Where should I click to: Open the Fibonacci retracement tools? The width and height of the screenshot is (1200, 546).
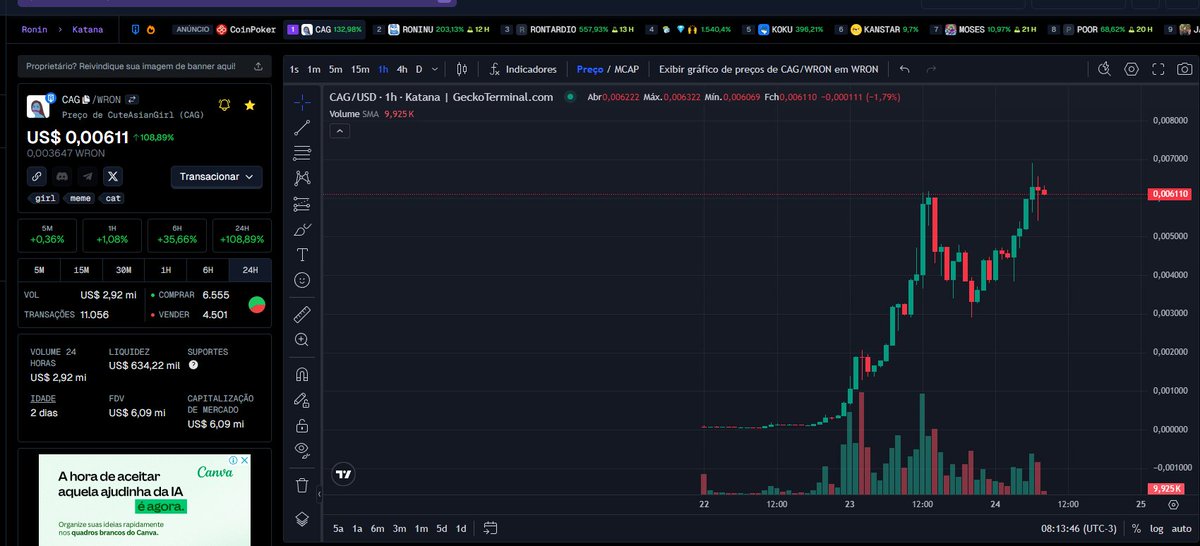coord(303,153)
